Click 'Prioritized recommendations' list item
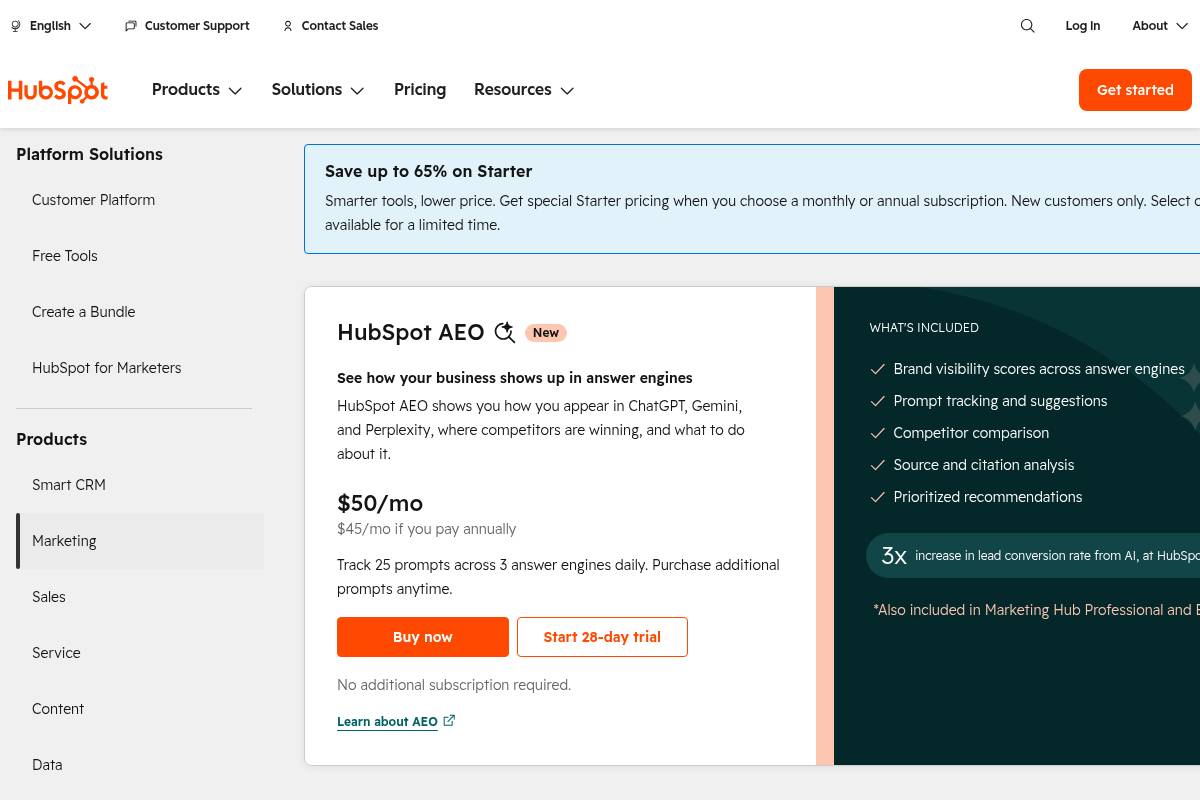Viewport: 1200px width, 800px height. [988, 497]
